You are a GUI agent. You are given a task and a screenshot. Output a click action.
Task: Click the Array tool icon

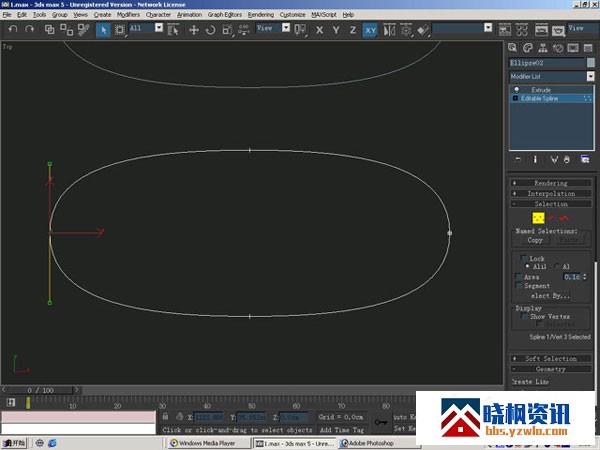(x=406, y=30)
